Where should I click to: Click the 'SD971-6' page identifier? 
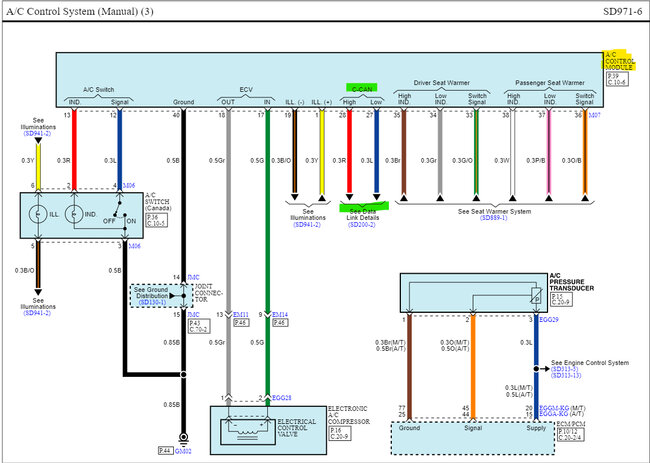pos(623,11)
